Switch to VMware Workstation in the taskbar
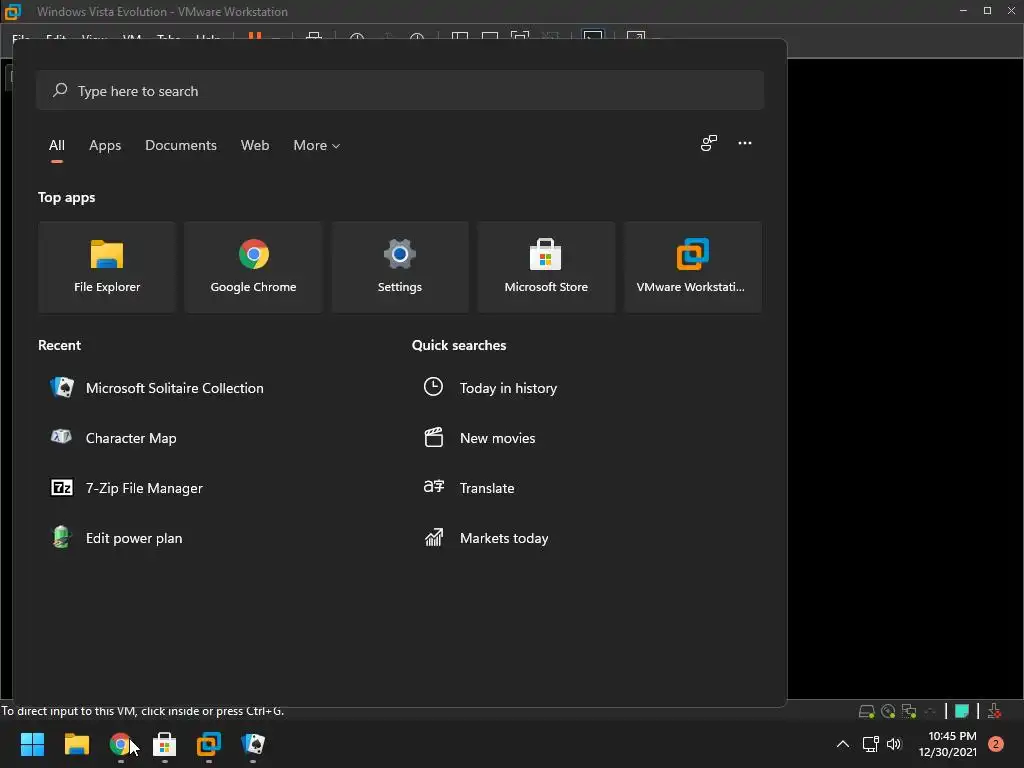Image resolution: width=1024 pixels, height=768 pixels. 209,744
